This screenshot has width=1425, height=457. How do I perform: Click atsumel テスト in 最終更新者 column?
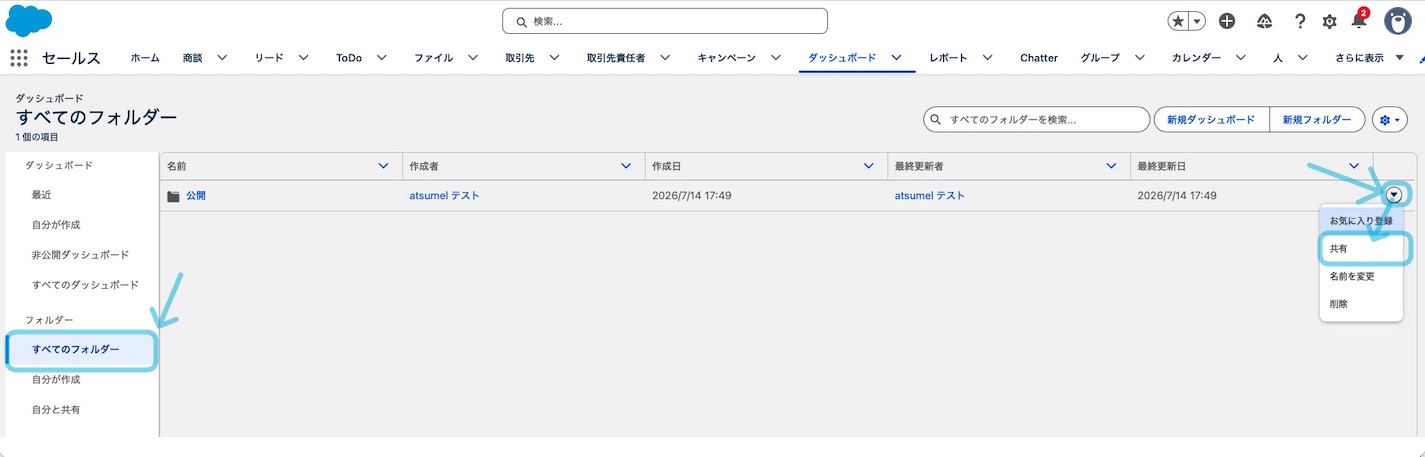(930, 196)
